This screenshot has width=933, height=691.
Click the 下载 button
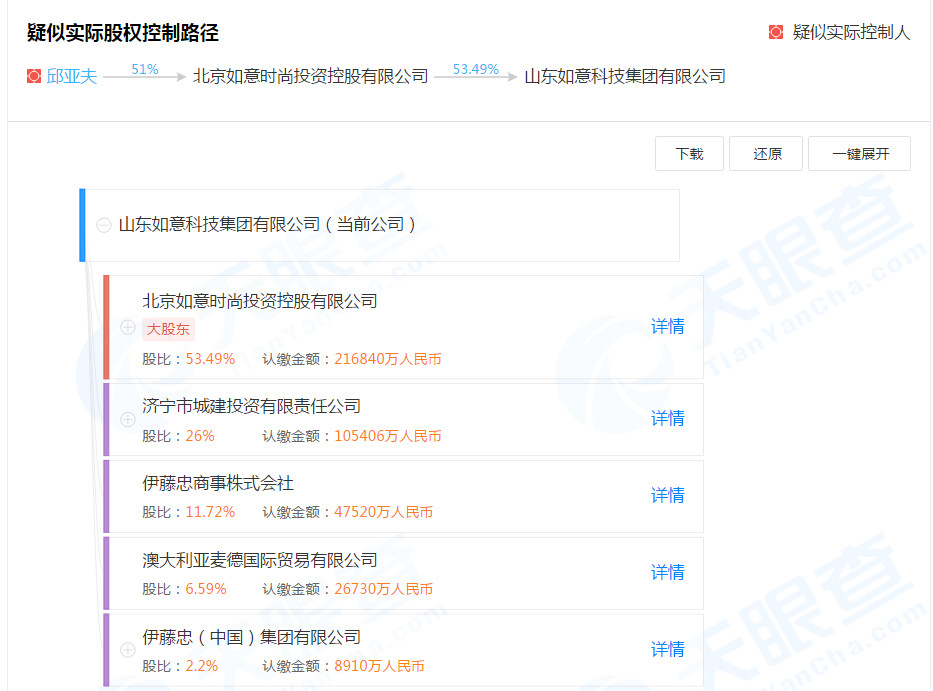[689, 154]
